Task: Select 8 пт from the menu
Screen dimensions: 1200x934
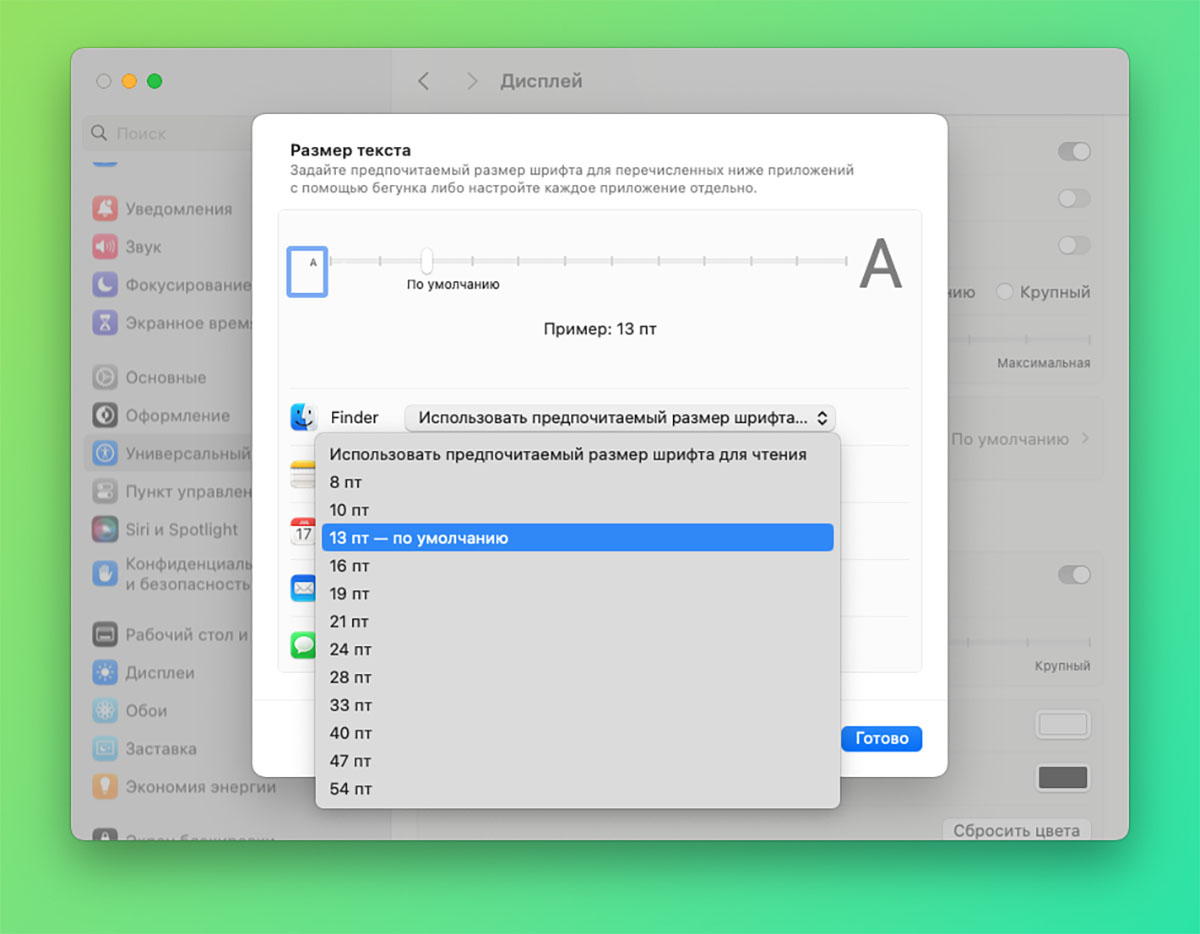Action: pos(577,482)
